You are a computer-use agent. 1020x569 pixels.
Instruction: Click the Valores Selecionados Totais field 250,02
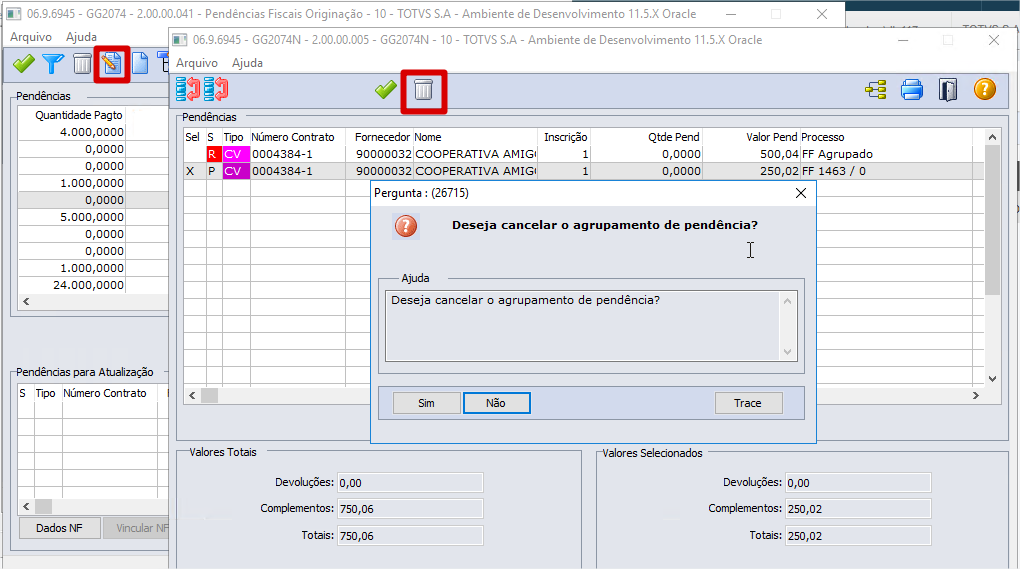tap(858, 536)
